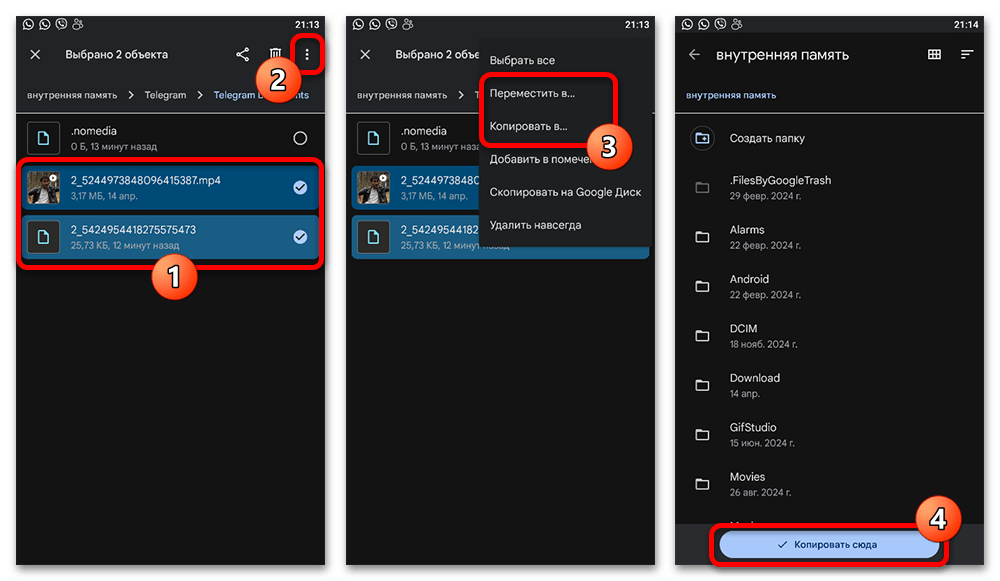Choose Выбрать все from the menu

point(522,61)
